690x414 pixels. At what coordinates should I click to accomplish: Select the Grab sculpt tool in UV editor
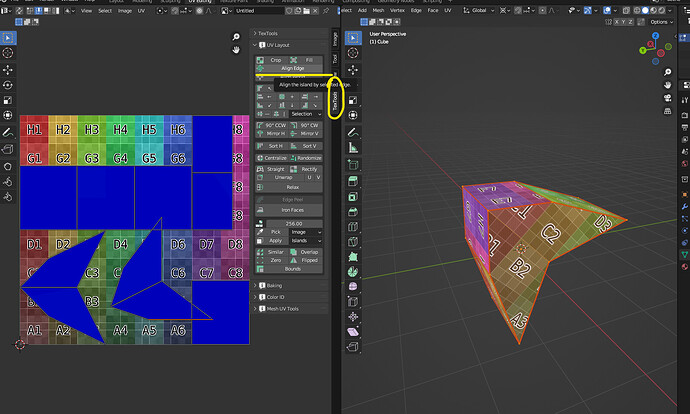coord(8,166)
